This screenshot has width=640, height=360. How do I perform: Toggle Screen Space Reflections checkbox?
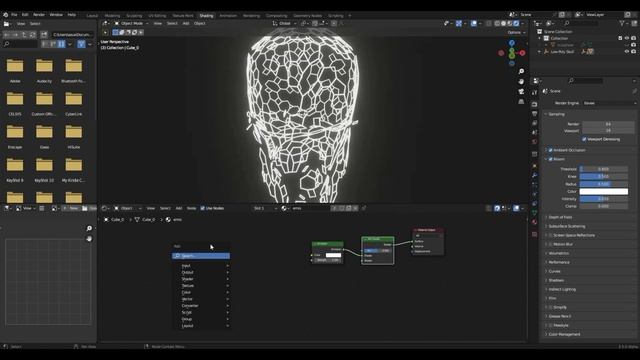click(x=551, y=236)
